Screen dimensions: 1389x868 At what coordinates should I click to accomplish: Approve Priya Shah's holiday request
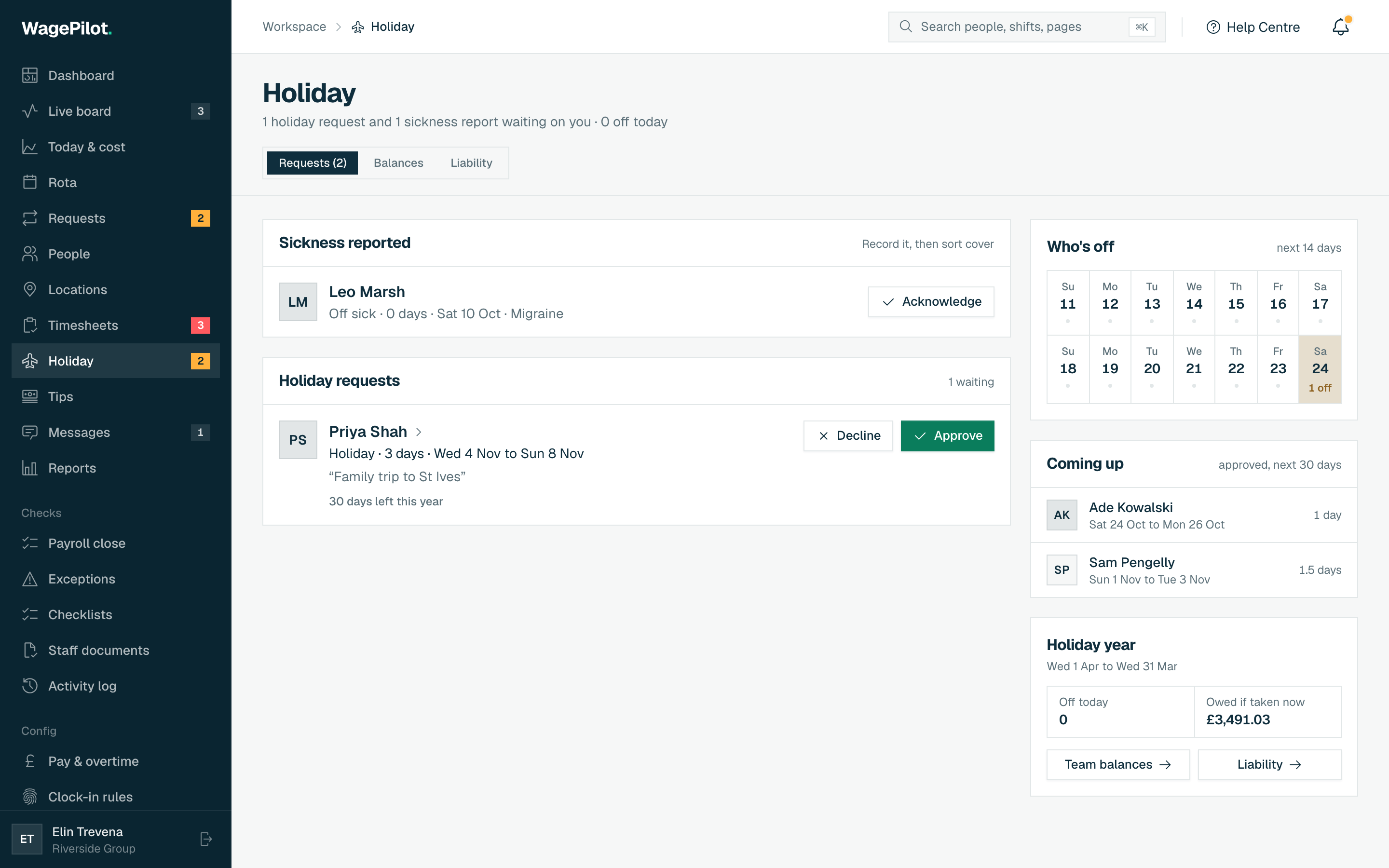947,436
